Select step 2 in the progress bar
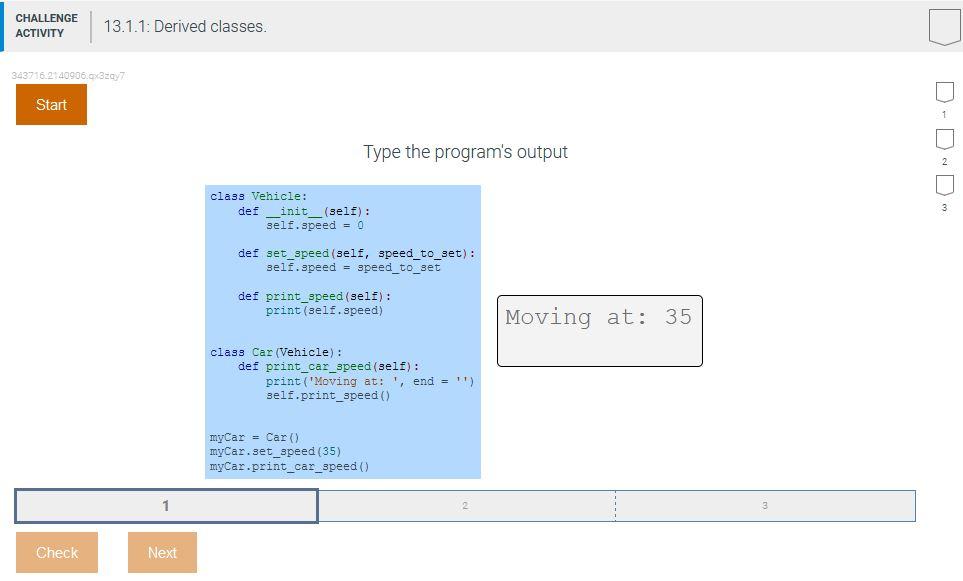 pyautogui.click(x=465, y=505)
